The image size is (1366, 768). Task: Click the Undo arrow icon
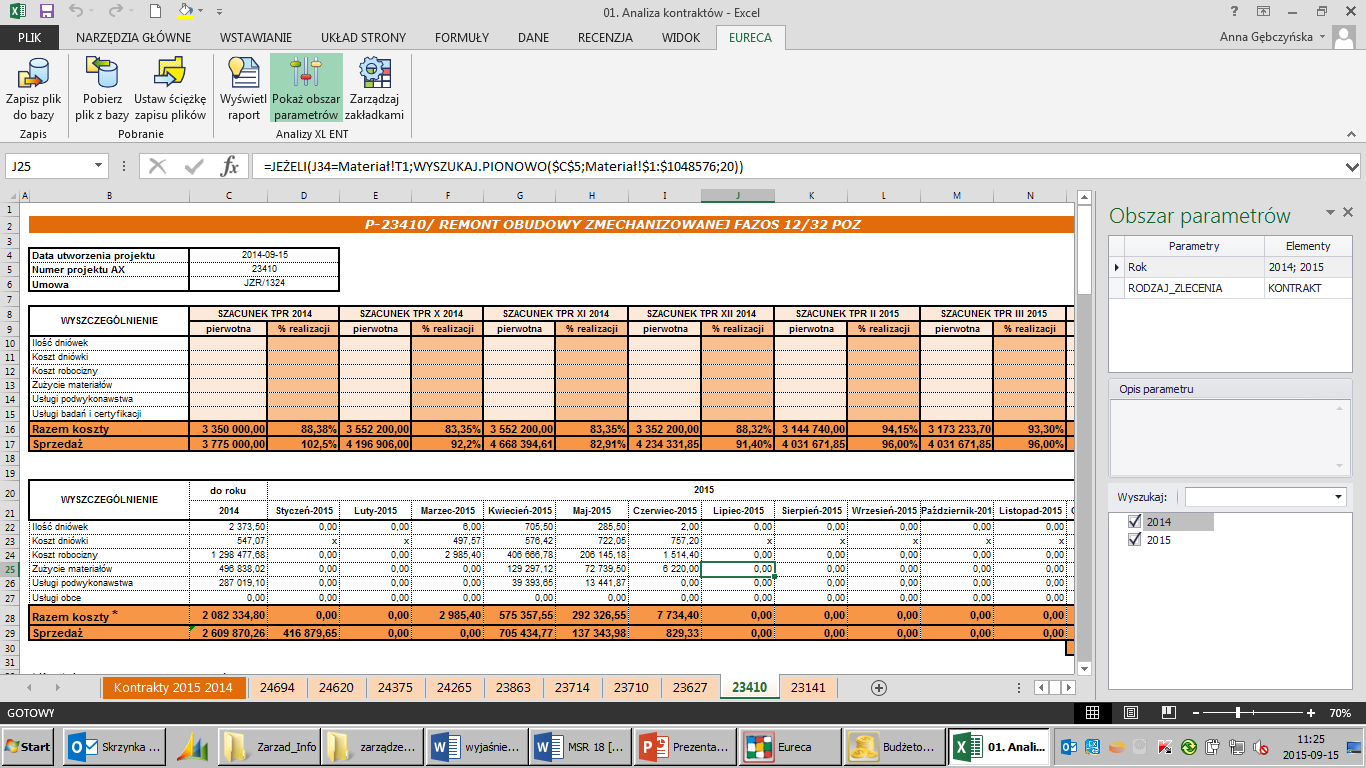[76, 12]
